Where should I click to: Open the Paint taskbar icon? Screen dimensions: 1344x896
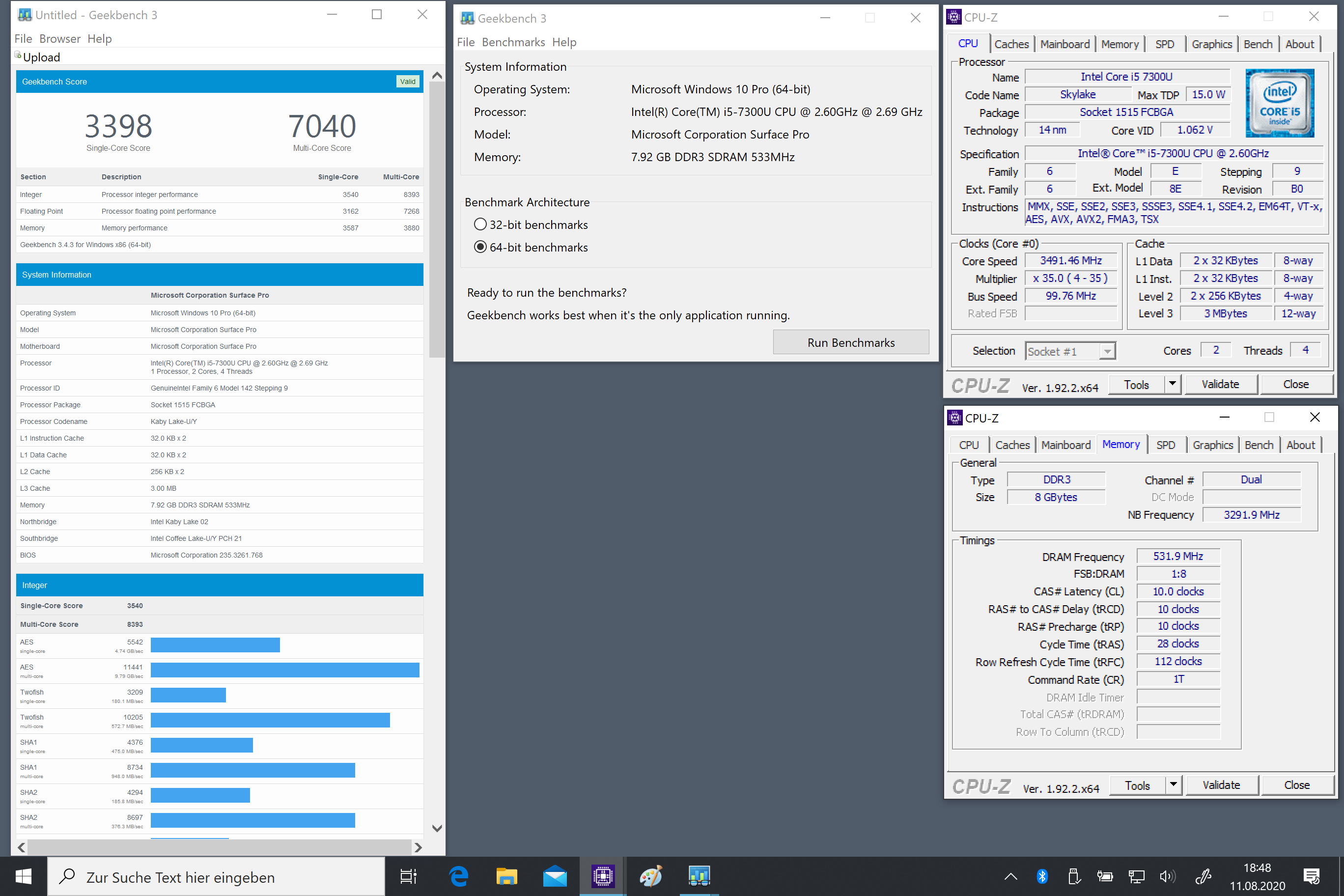coord(651,876)
